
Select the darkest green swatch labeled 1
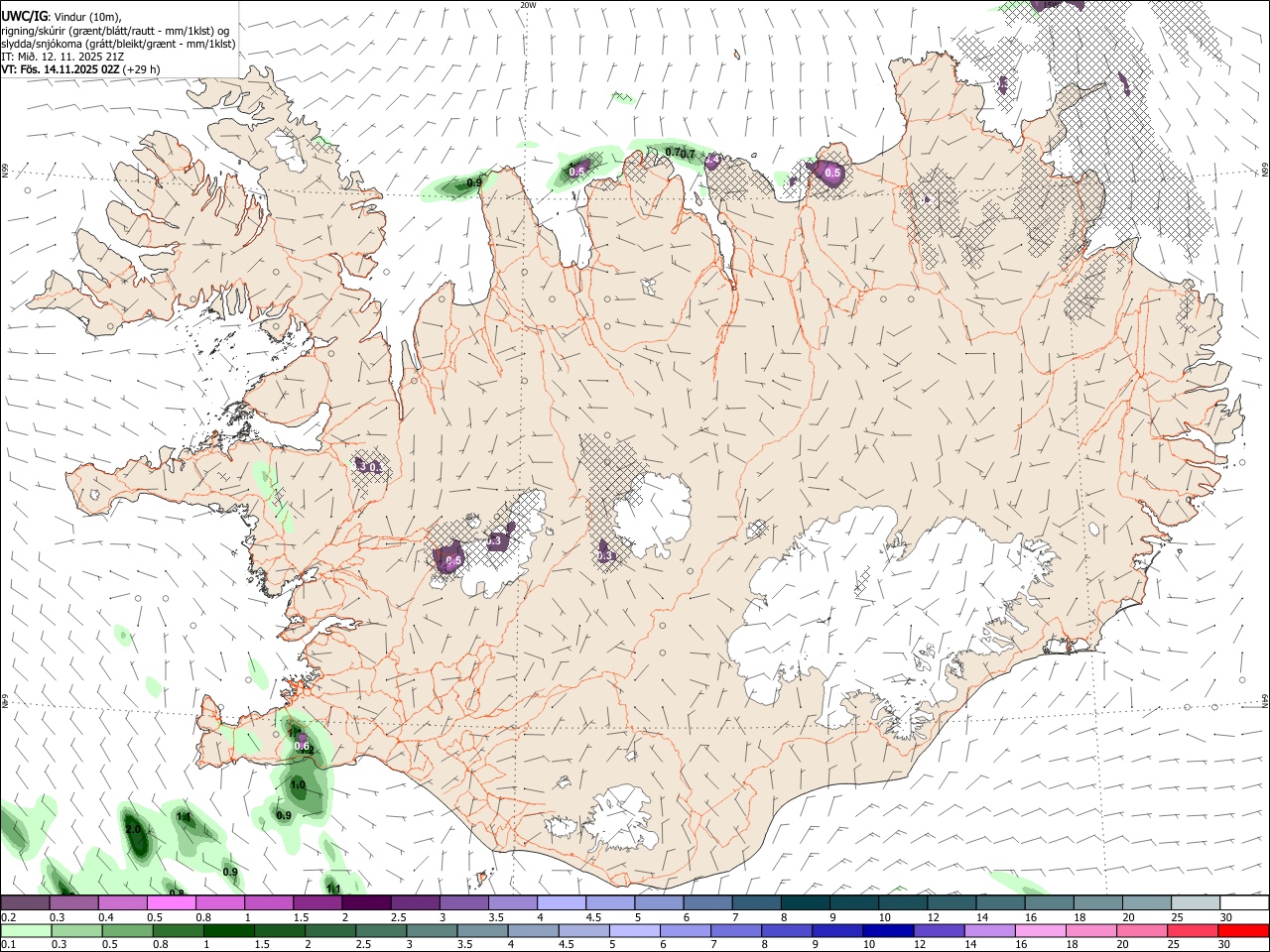tap(229, 930)
